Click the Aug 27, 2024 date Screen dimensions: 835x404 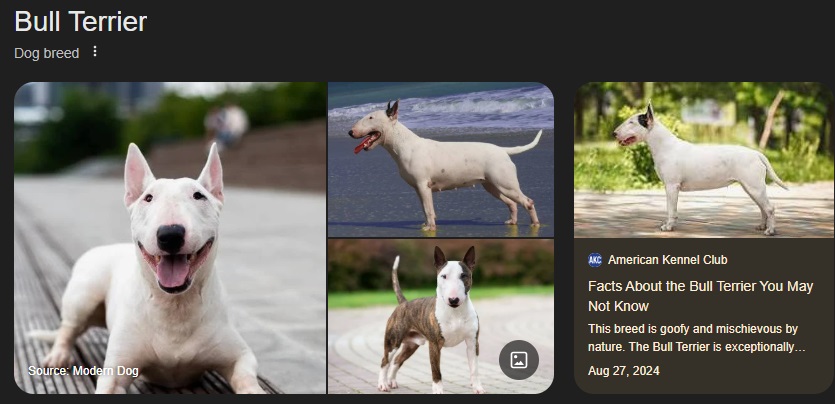point(624,371)
